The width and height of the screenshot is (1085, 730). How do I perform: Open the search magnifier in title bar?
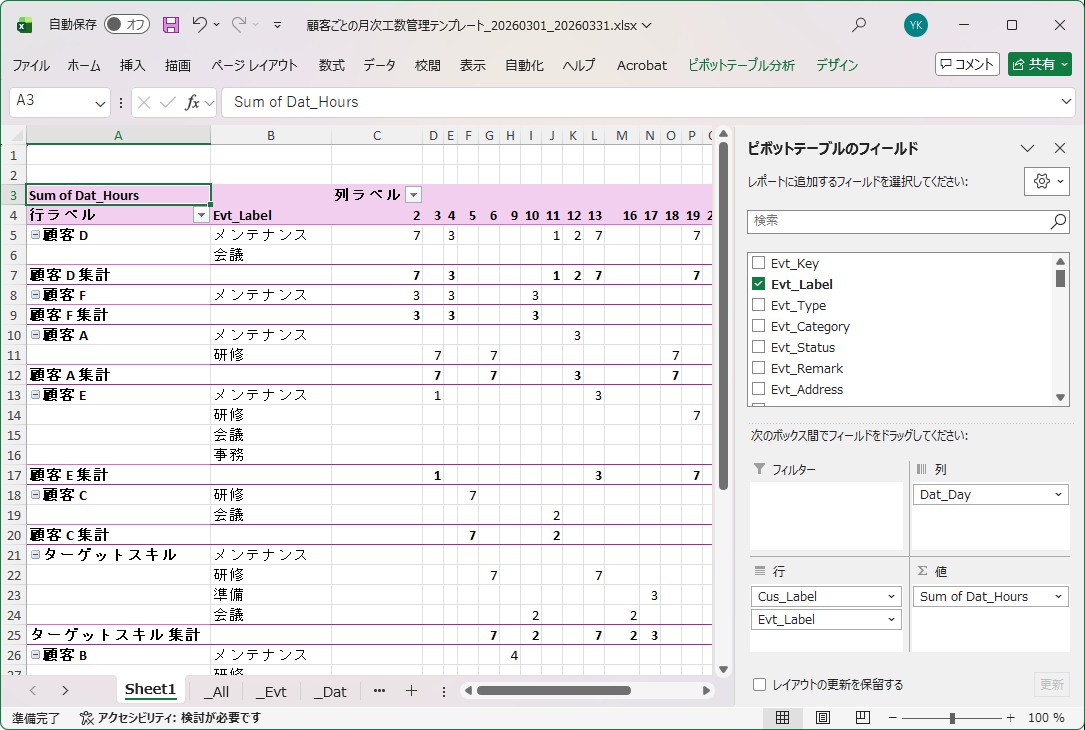[858, 25]
